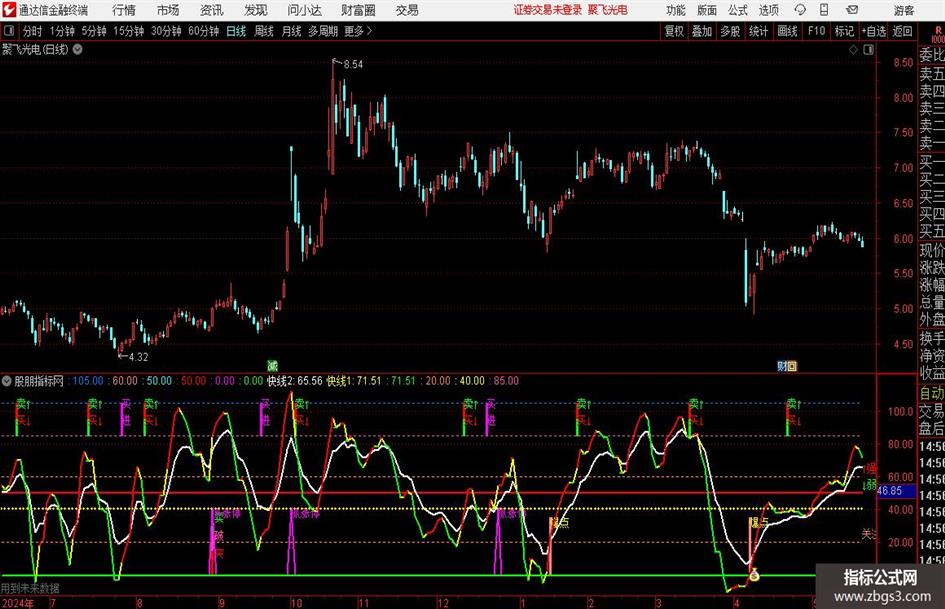Switch to the 15分钟 period tab
Viewport: 945px width, 609px height.
click(129, 31)
